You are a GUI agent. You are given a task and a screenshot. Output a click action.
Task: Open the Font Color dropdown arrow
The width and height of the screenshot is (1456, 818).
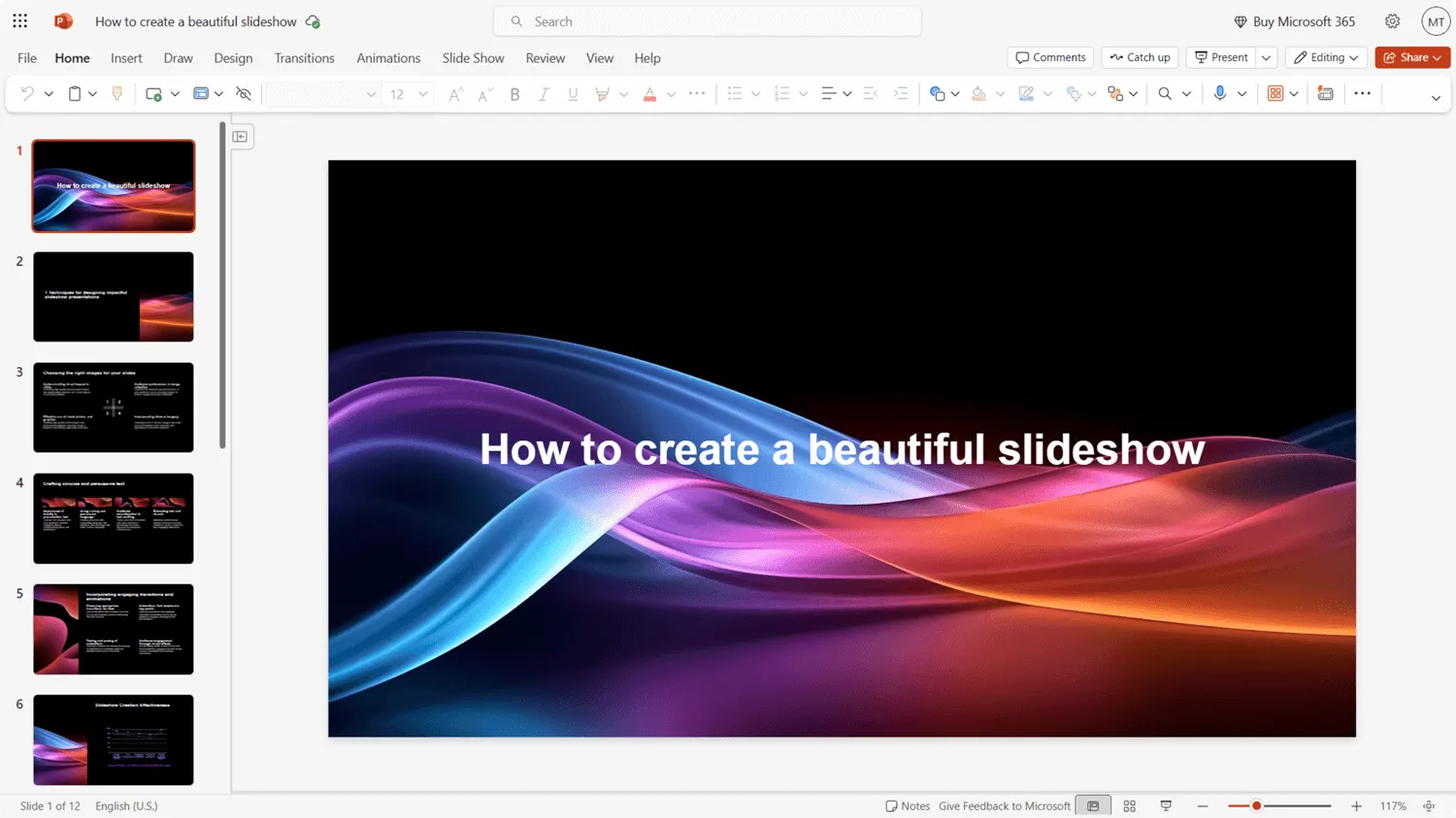click(x=671, y=93)
